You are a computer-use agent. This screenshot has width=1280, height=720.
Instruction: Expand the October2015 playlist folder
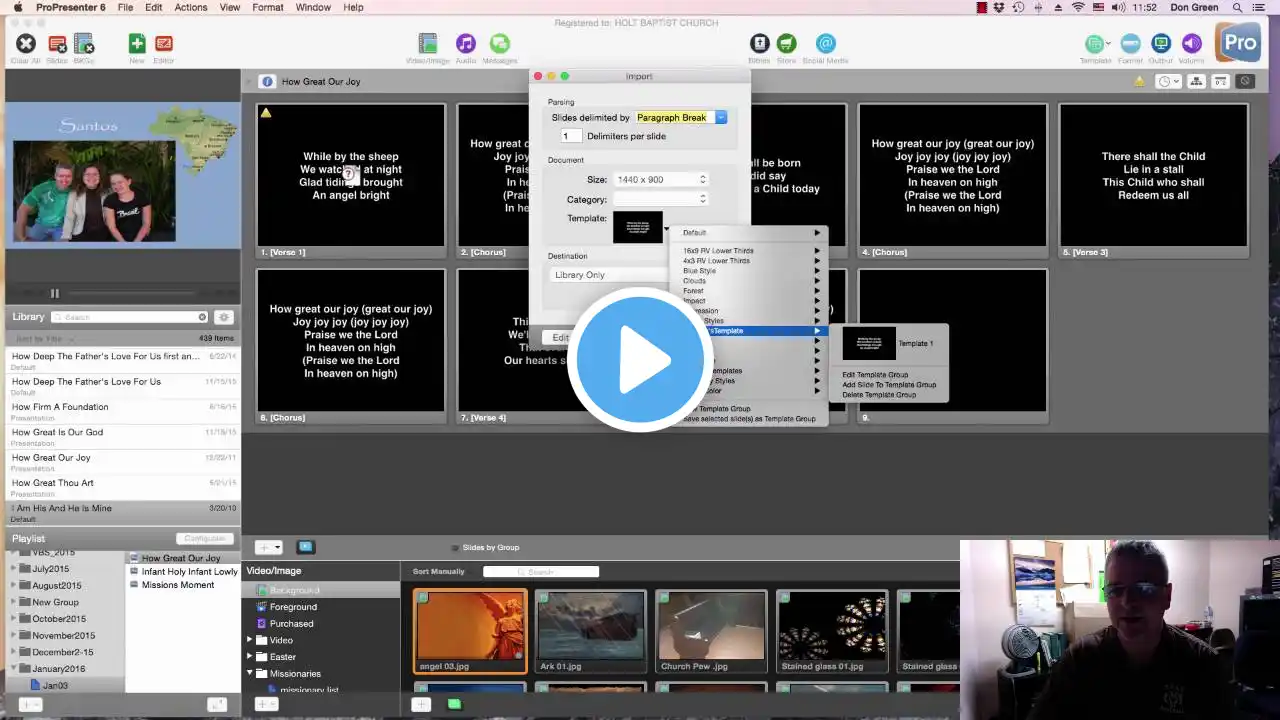pos(14,619)
